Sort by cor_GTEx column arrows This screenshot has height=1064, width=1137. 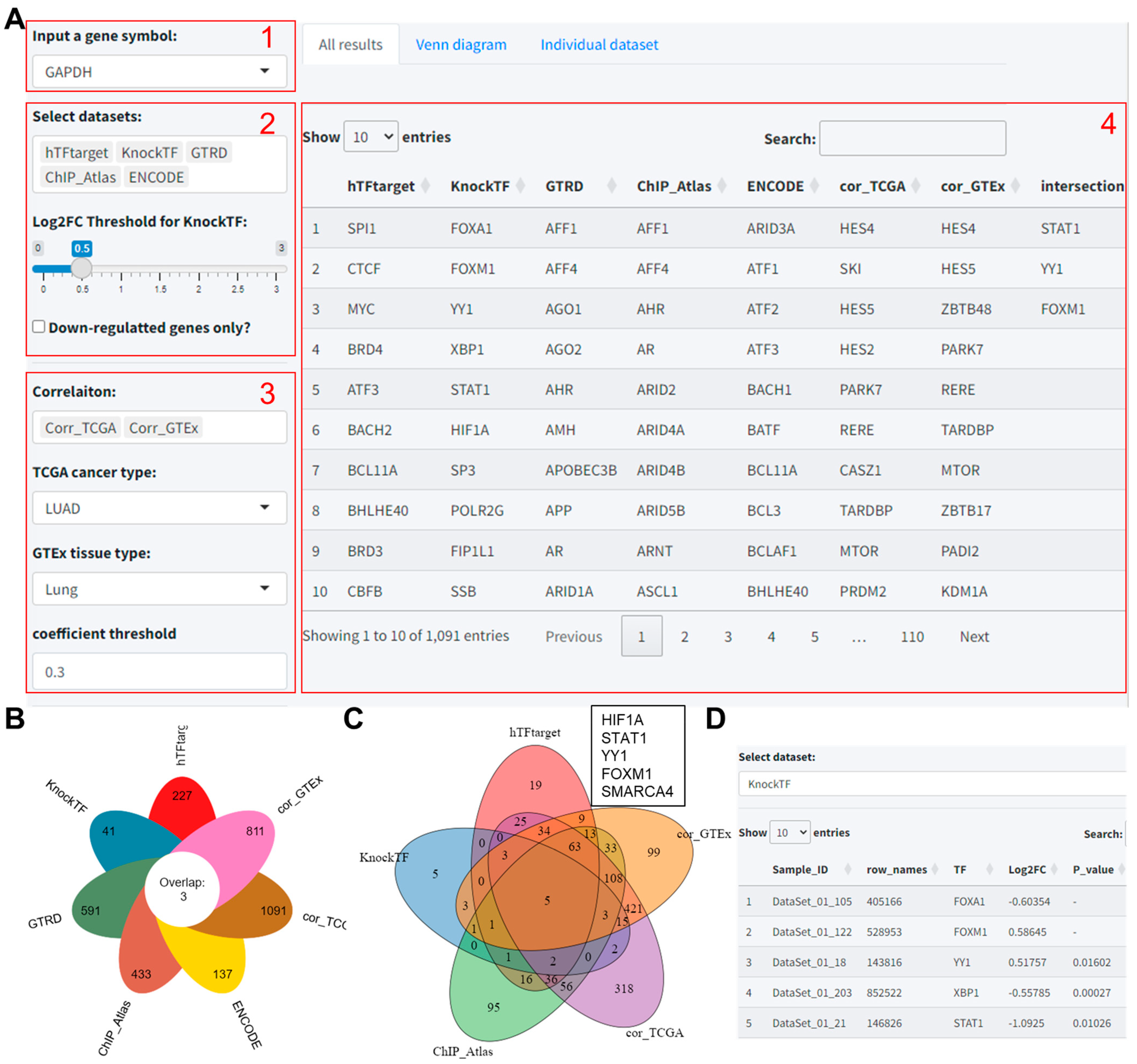1015,186
